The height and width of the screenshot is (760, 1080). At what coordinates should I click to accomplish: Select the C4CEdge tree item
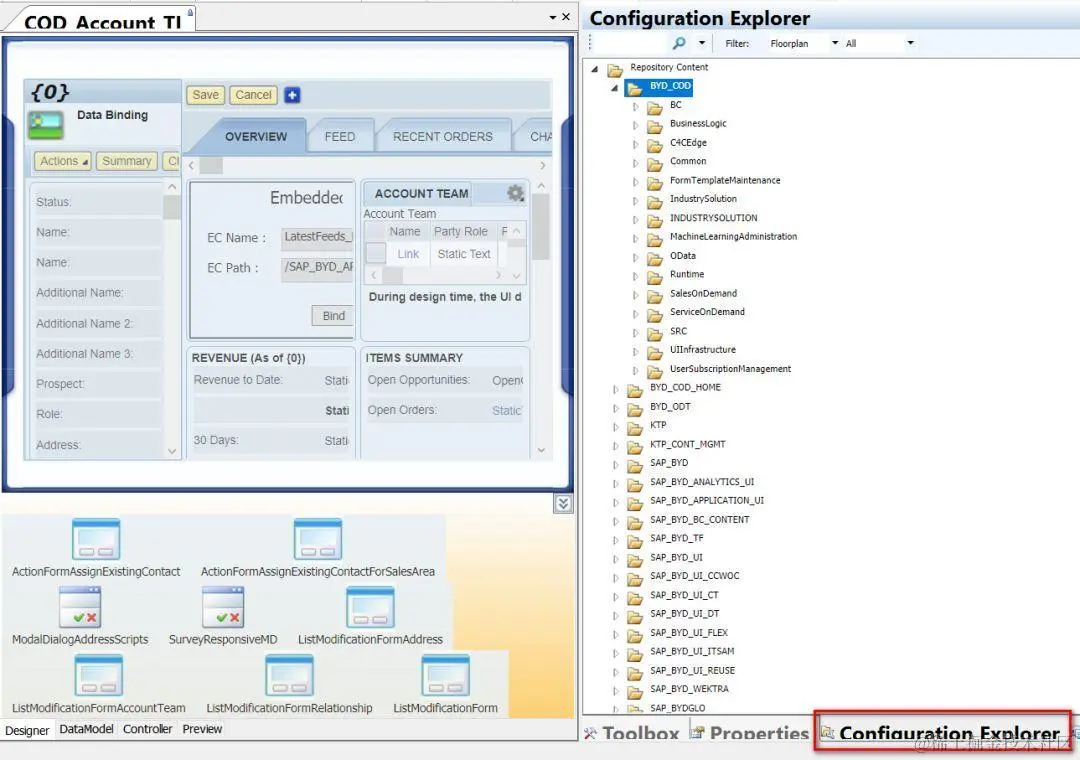[x=688, y=143]
